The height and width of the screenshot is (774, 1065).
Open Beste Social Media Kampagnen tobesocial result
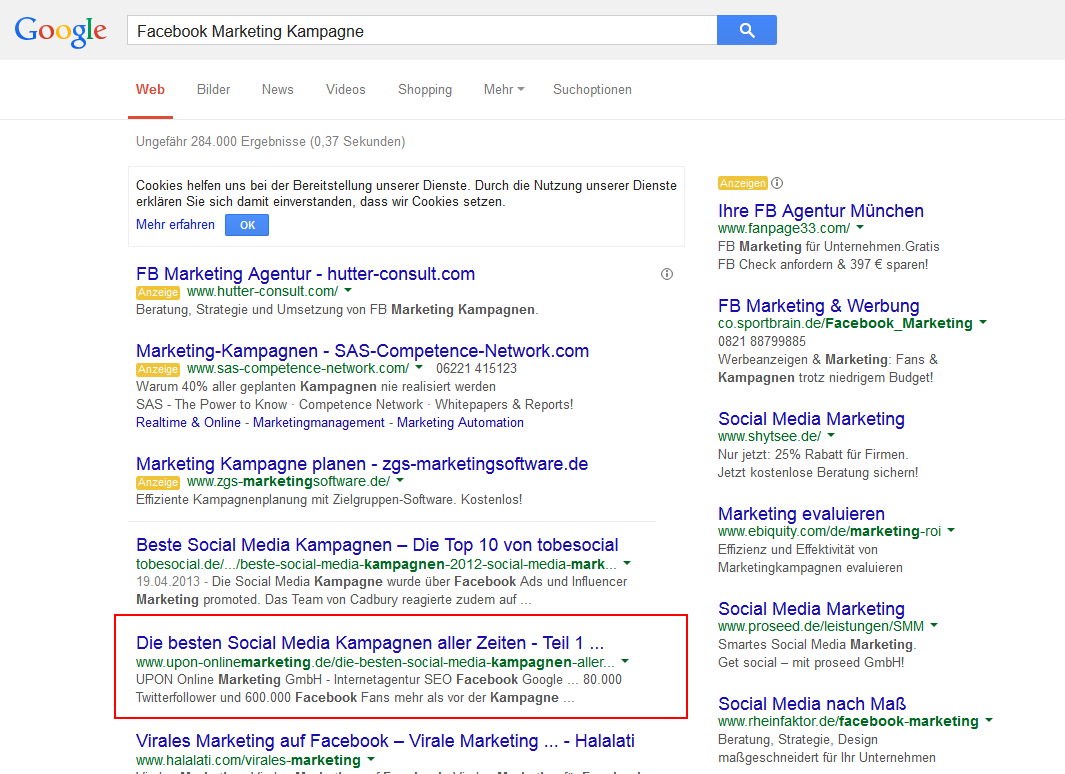click(377, 545)
